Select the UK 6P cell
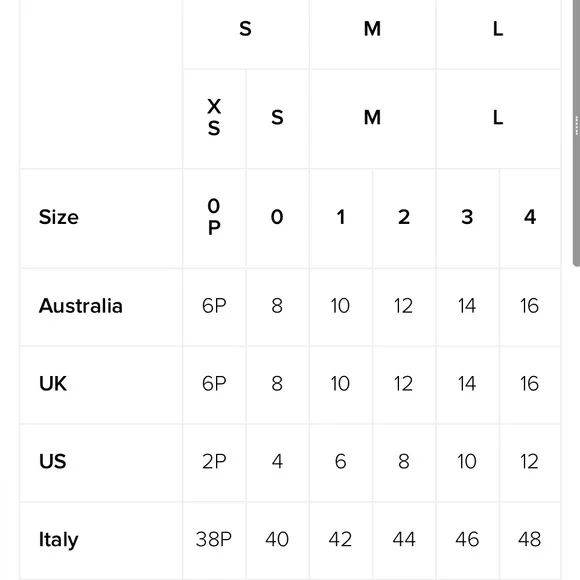580x580 pixels. pos(214,385)
